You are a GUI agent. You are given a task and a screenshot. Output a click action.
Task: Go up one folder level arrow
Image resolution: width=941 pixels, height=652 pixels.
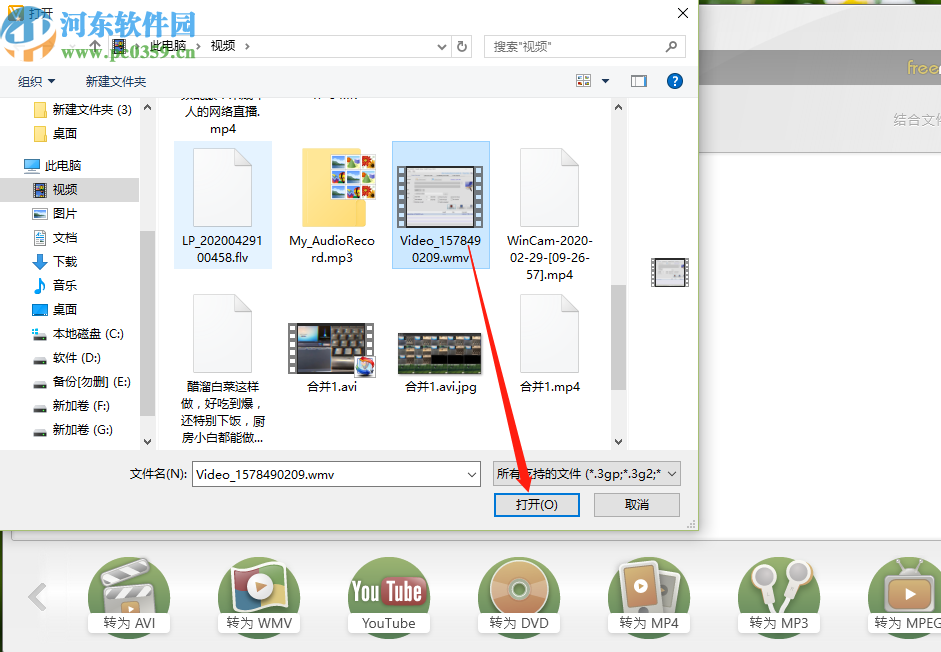[x=95, y=46]
